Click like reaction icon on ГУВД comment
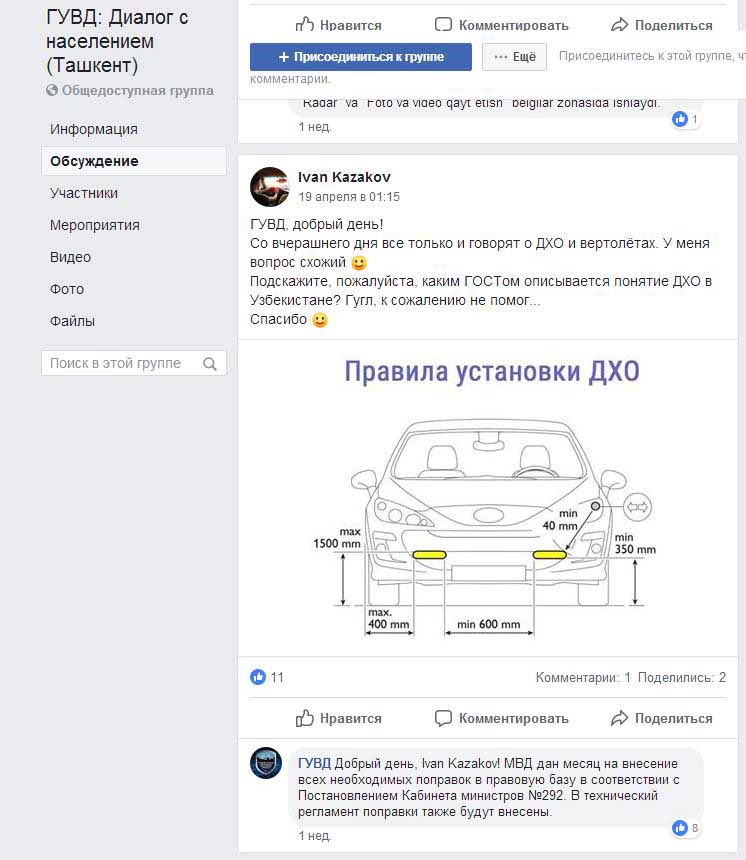The height and width of the screenshot is (860, 746). 680,828
